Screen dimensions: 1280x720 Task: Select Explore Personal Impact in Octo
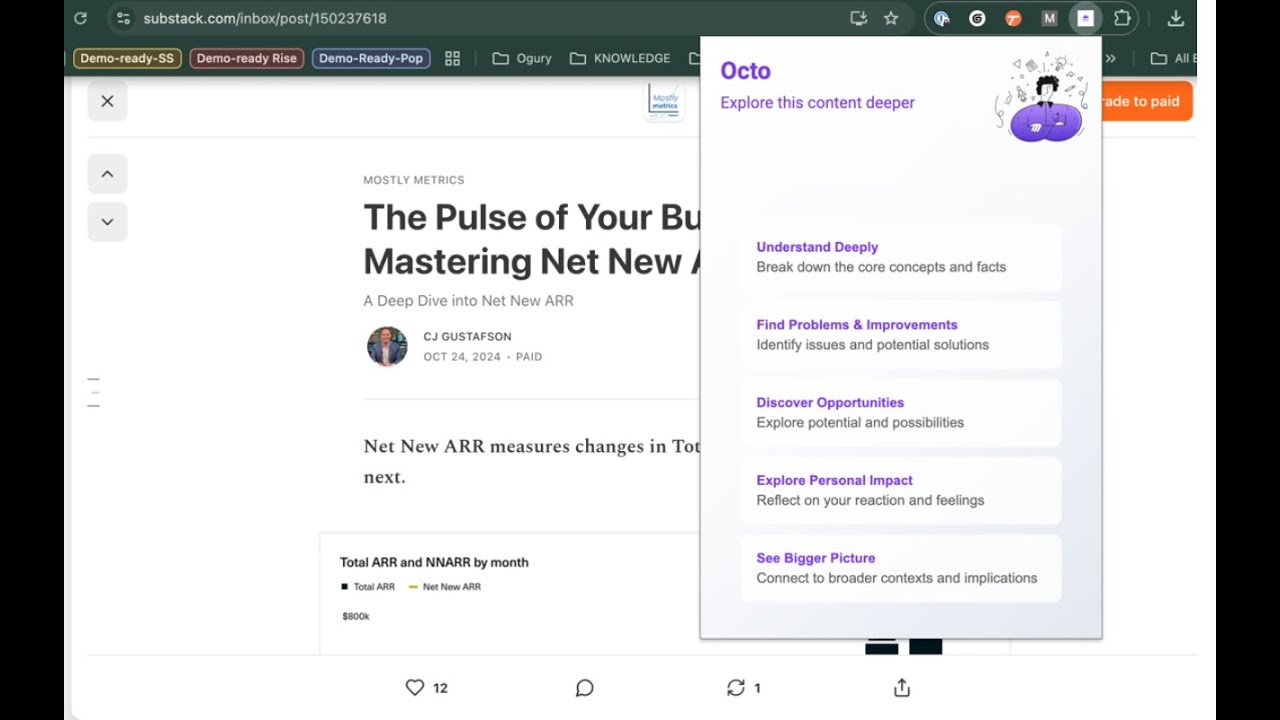click(901, 491)
